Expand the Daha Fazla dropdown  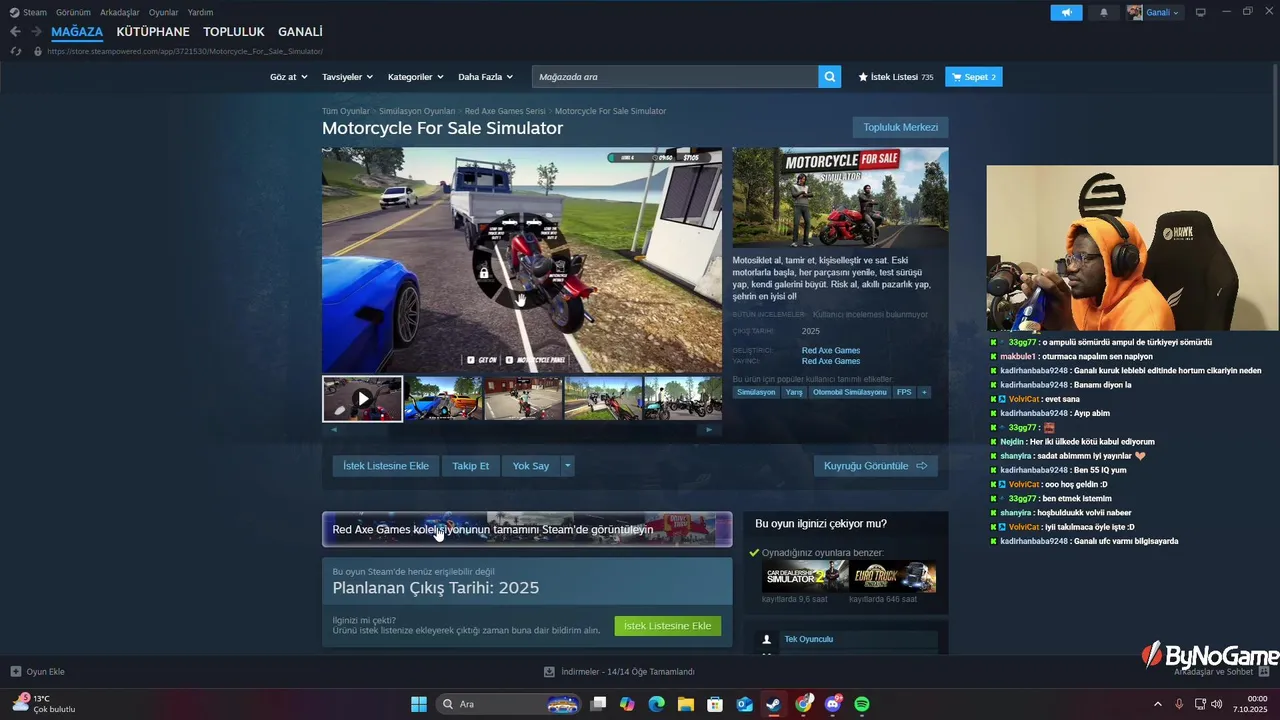485,77
